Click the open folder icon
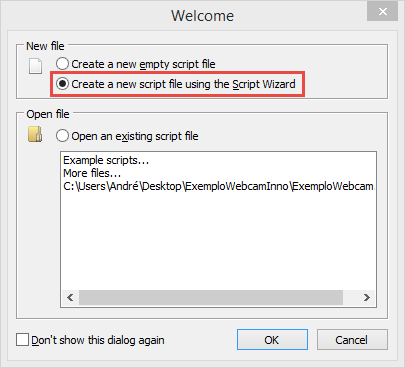The image size is (405, 368). point(35,134)
